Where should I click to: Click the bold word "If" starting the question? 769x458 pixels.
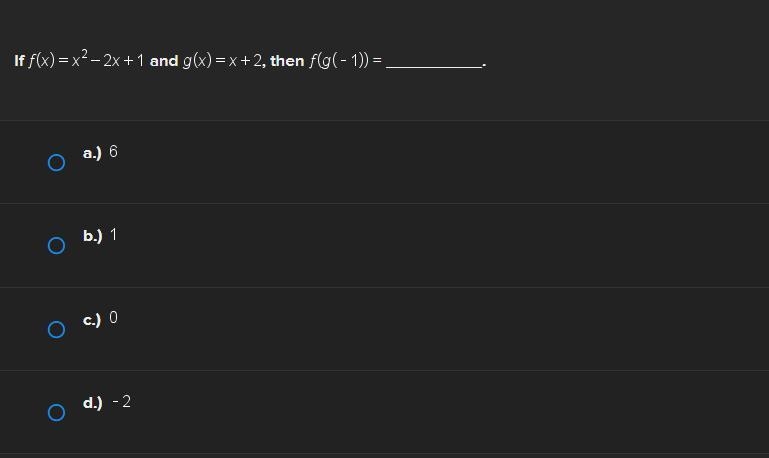coord(19,61)
